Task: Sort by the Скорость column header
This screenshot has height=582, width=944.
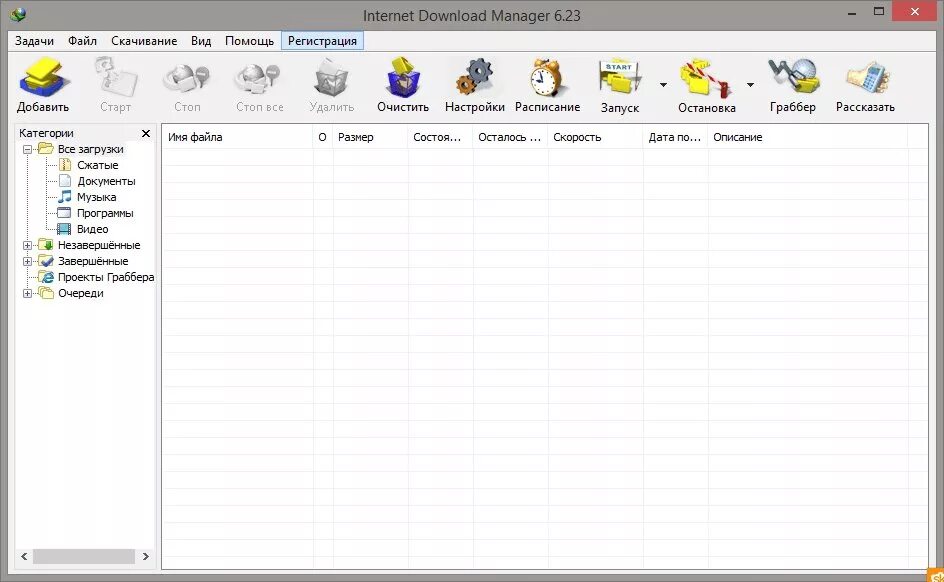Action: 595,137
